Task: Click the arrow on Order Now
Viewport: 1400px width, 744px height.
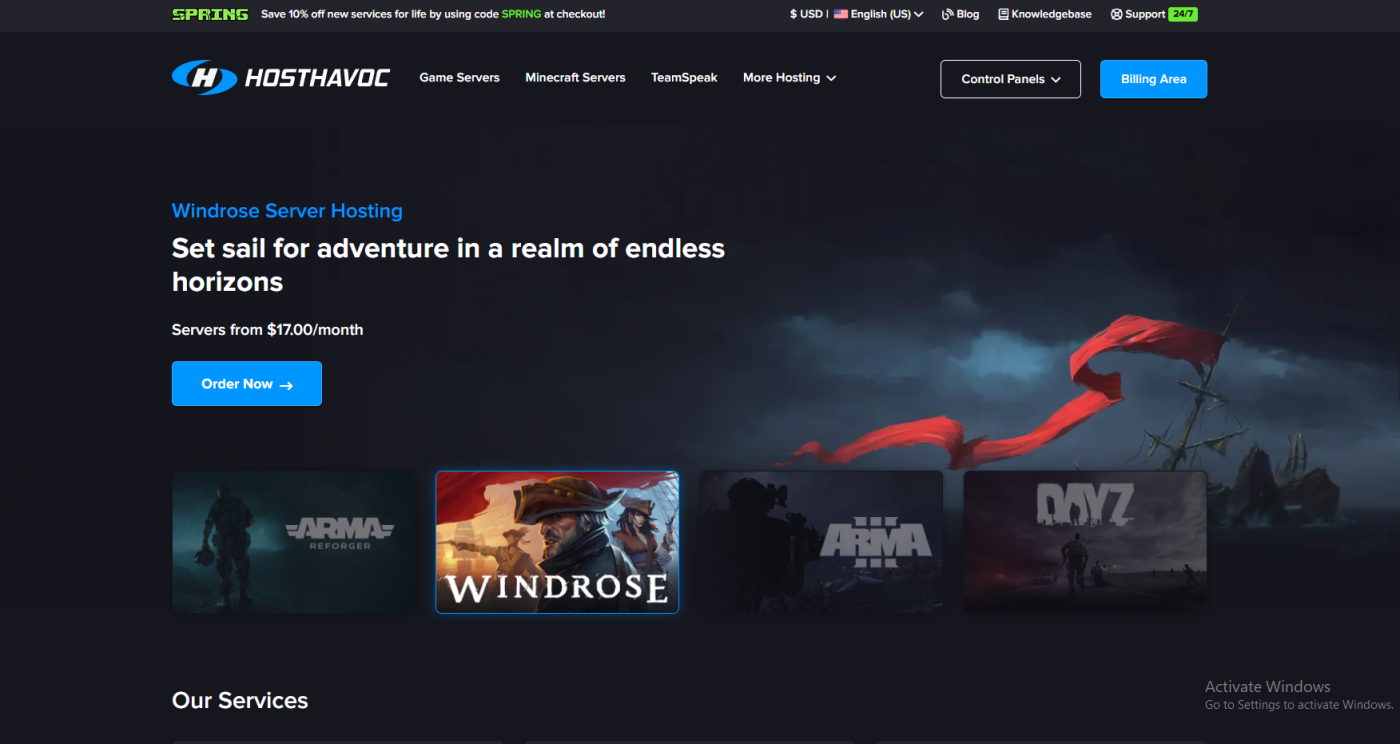Action: [x=286, y=385]
